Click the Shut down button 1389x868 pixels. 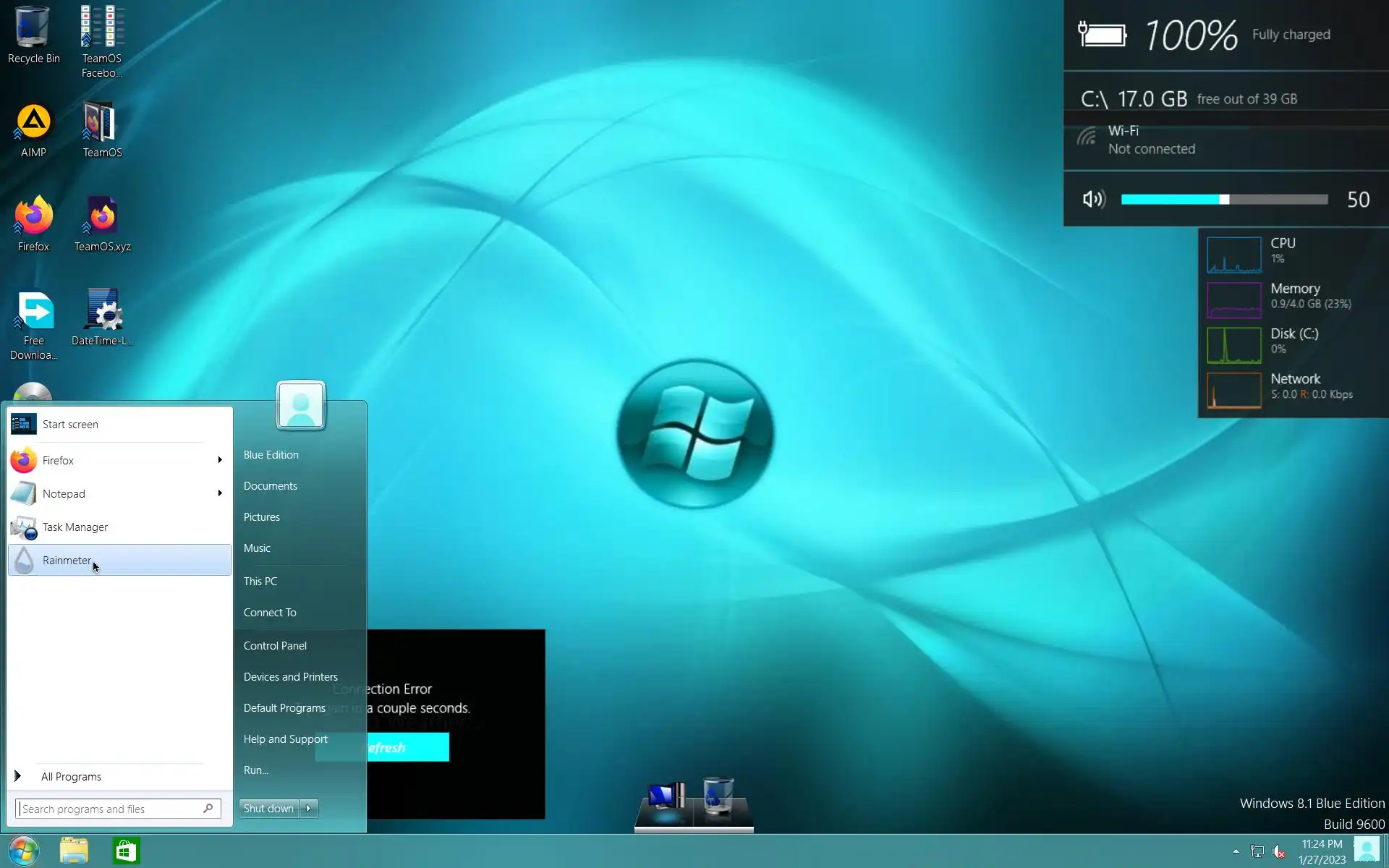coord(268,809)
